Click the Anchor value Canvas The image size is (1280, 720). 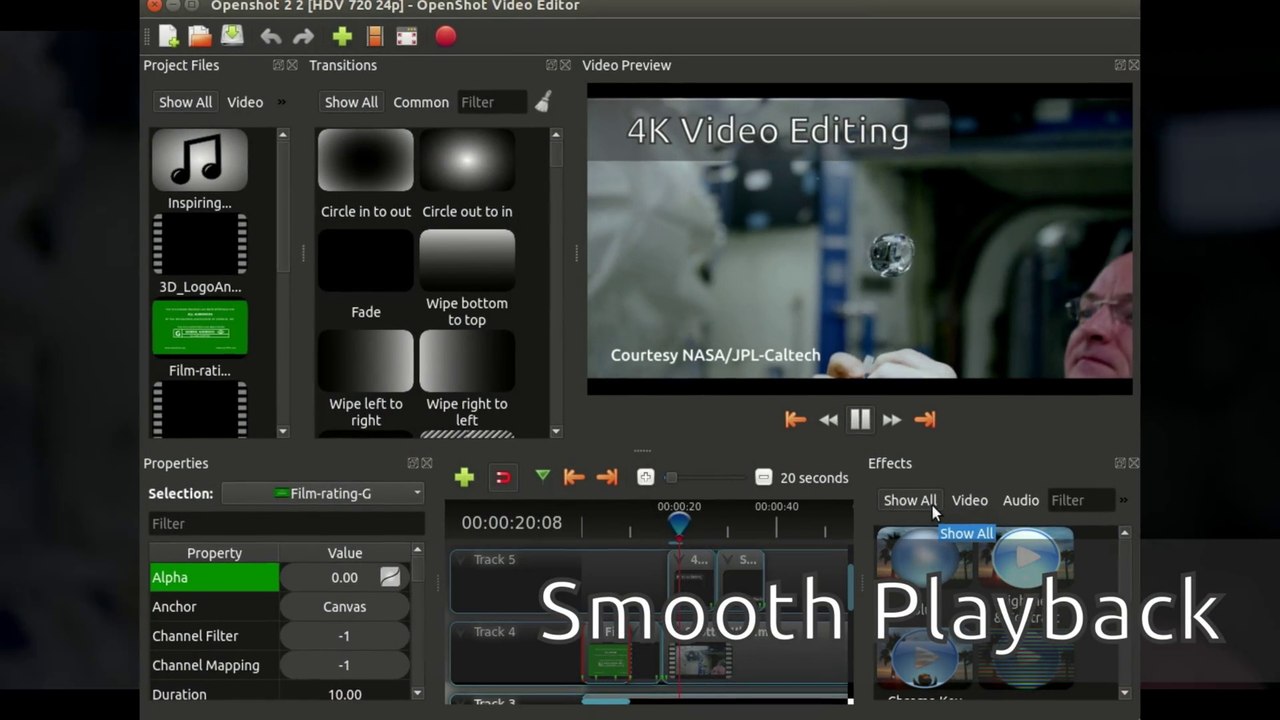tap(344, 607)
